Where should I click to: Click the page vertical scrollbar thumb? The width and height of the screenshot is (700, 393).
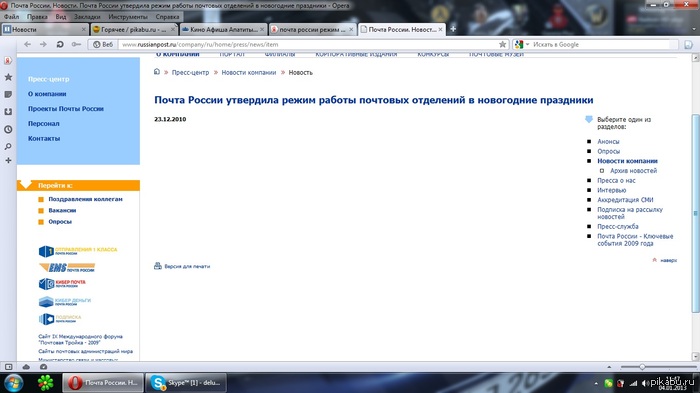(x=695, y=213)
